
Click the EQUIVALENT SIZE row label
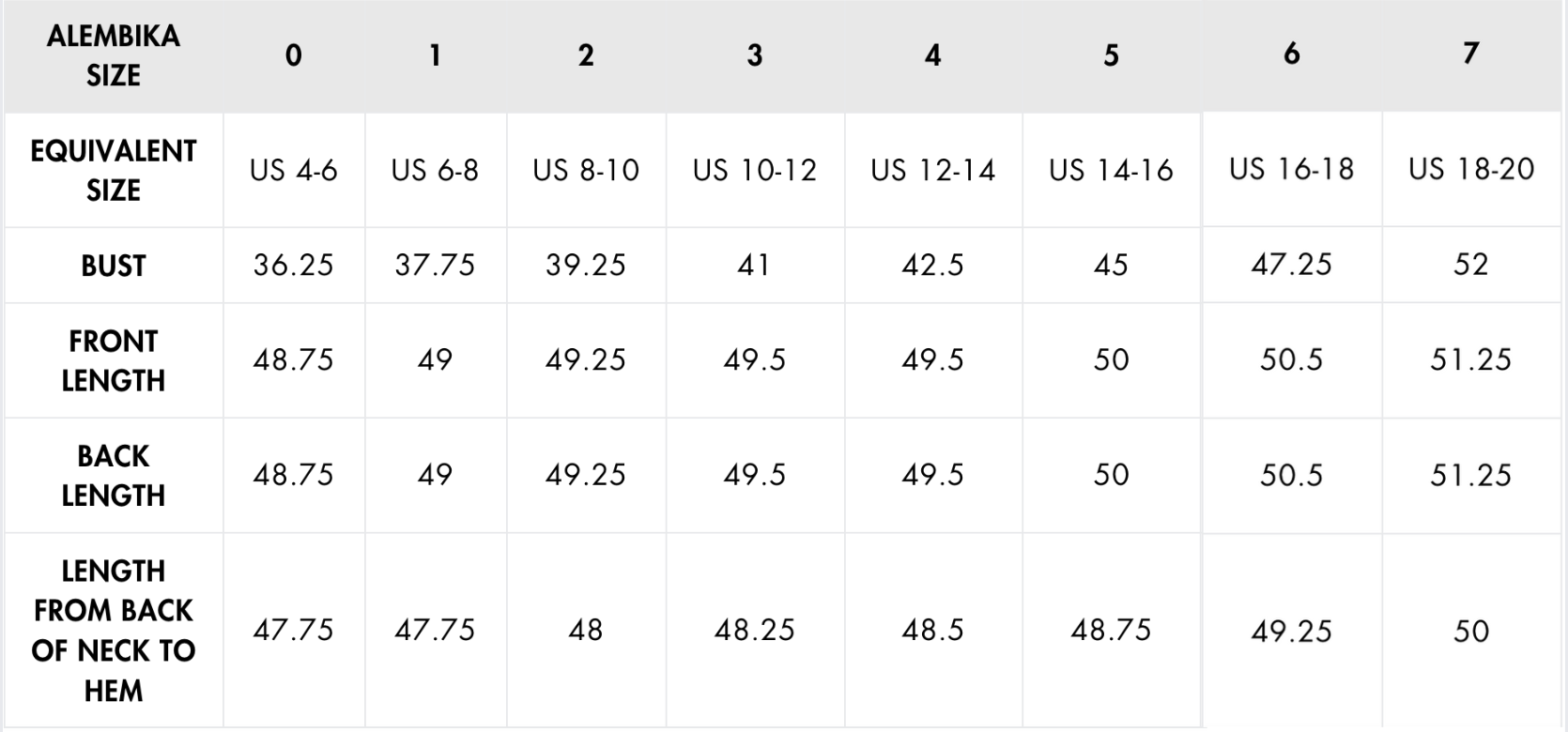click(114, 170)
